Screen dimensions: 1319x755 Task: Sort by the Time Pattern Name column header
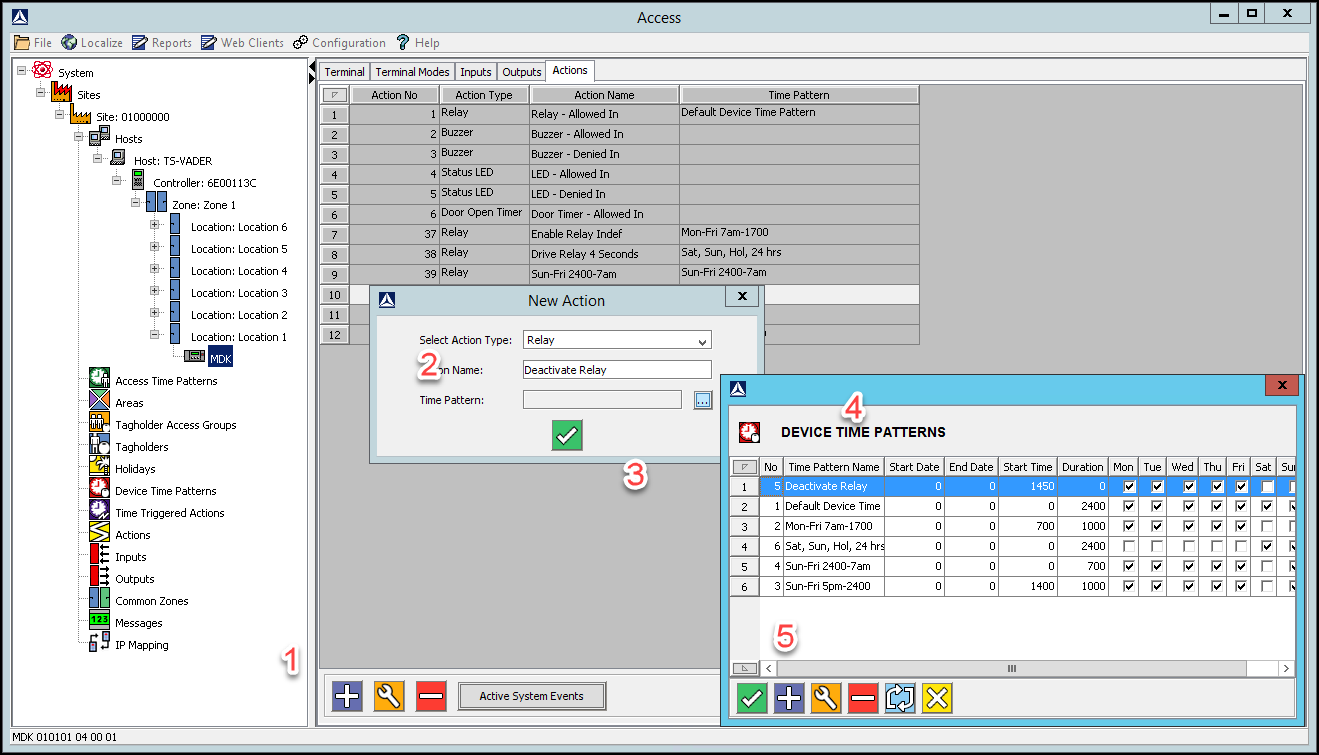click(834, 467)
